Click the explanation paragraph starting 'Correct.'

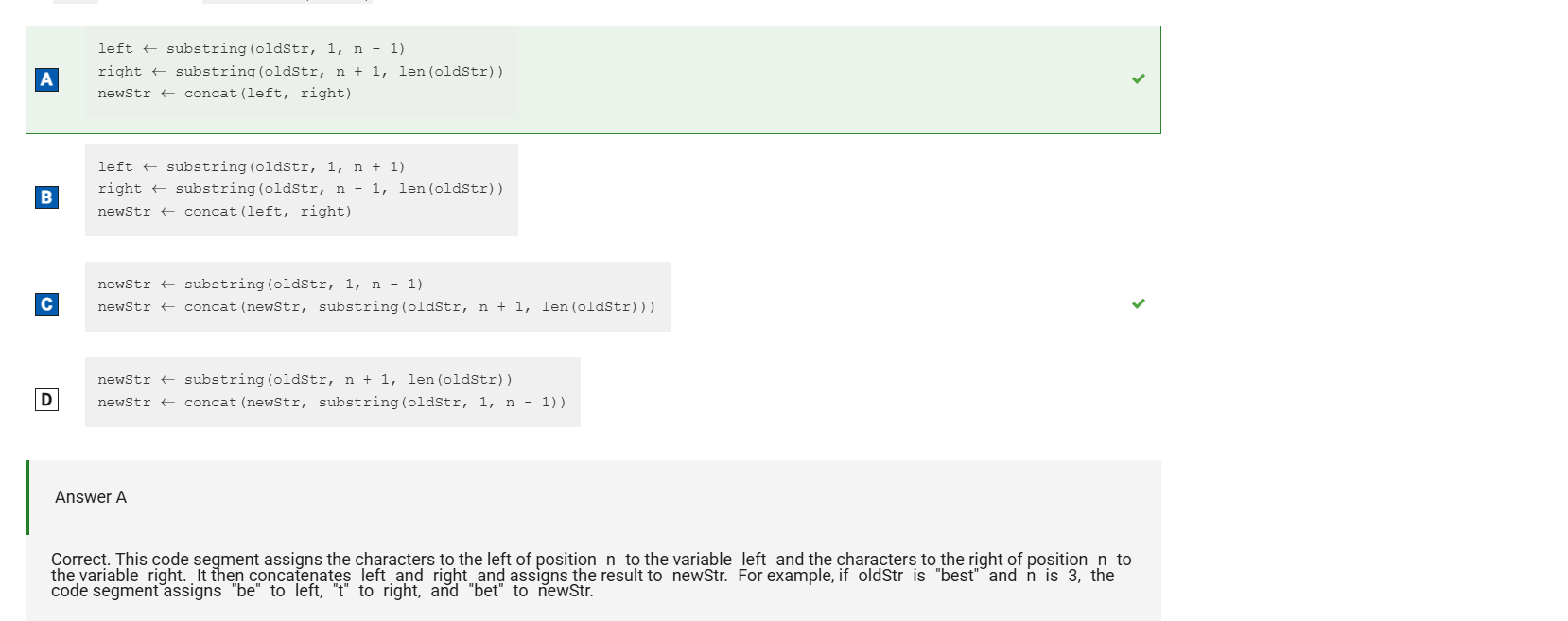591,575
